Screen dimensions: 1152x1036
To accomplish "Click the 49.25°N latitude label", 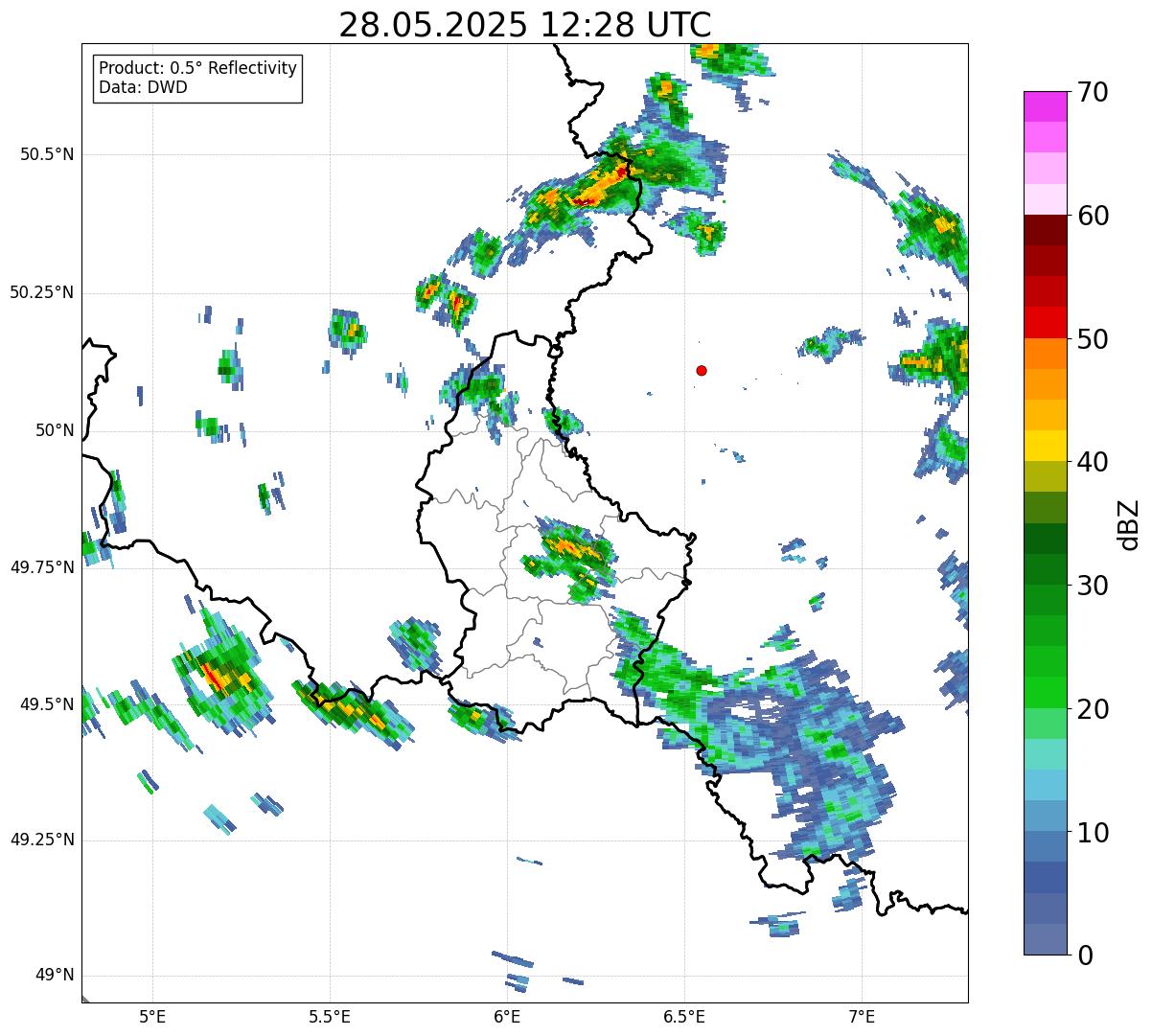I will [42, 840].
